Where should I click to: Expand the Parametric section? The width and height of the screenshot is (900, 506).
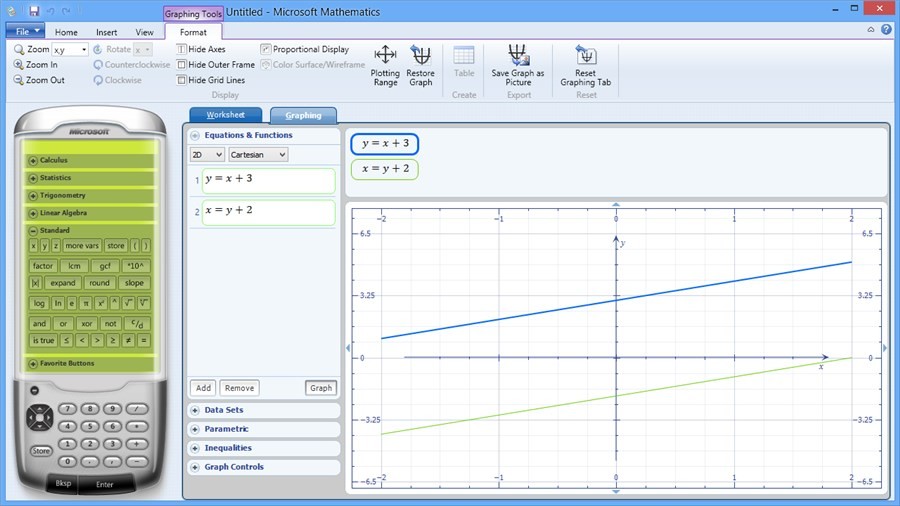(195, 429)
